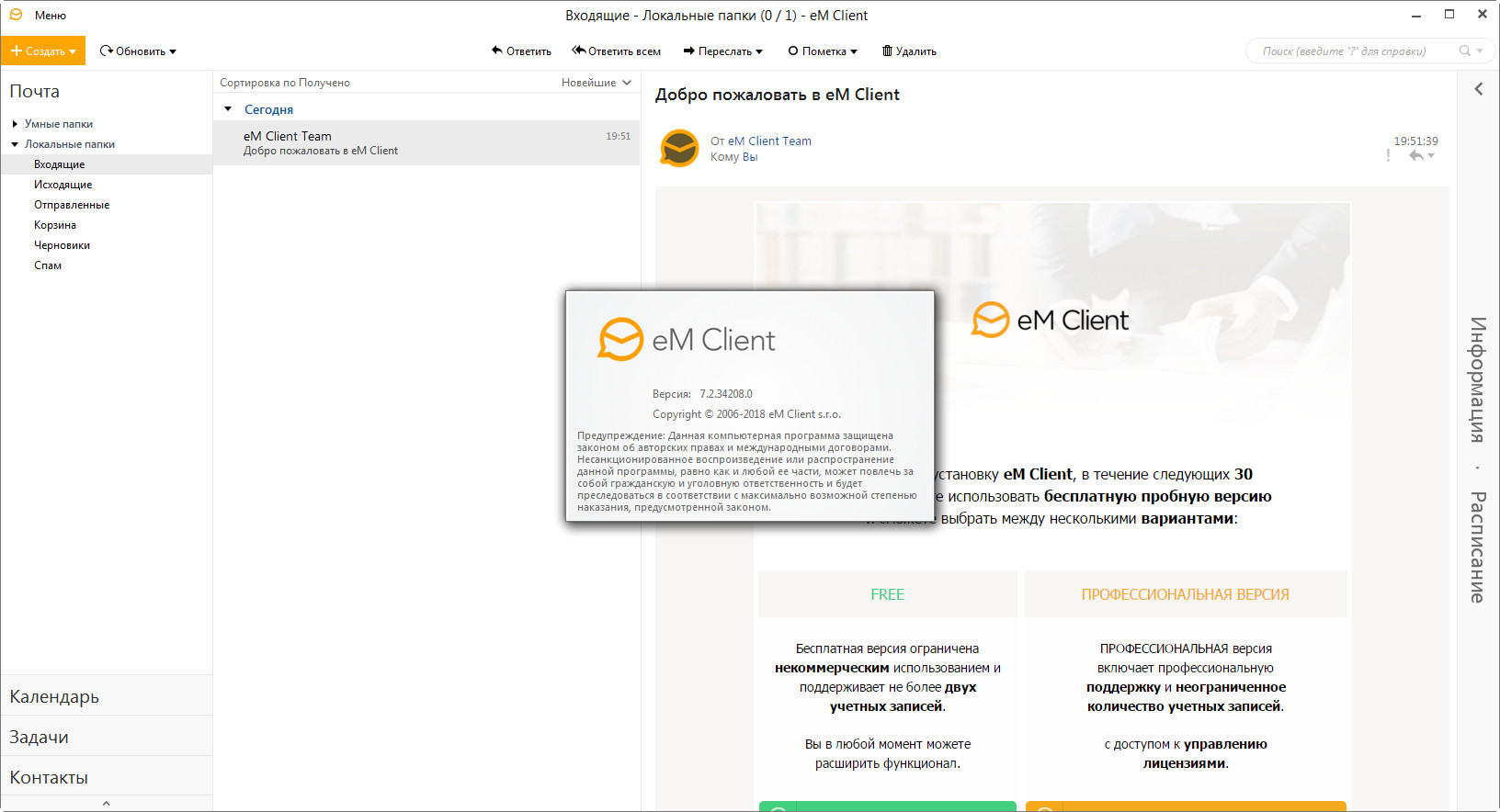Image resolution: width=1500 pixels, height=812 pixels.
Task: Click the up chevron below Контакты
Action: [107, 804]
